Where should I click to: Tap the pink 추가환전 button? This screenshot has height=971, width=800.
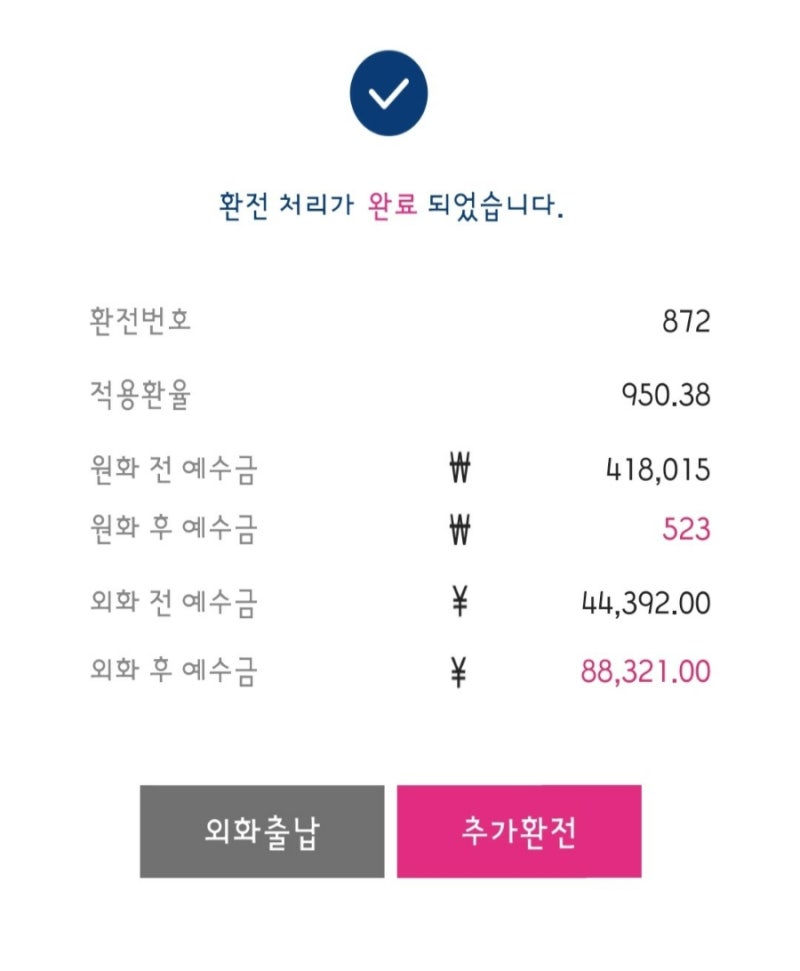tap(519, 831)
